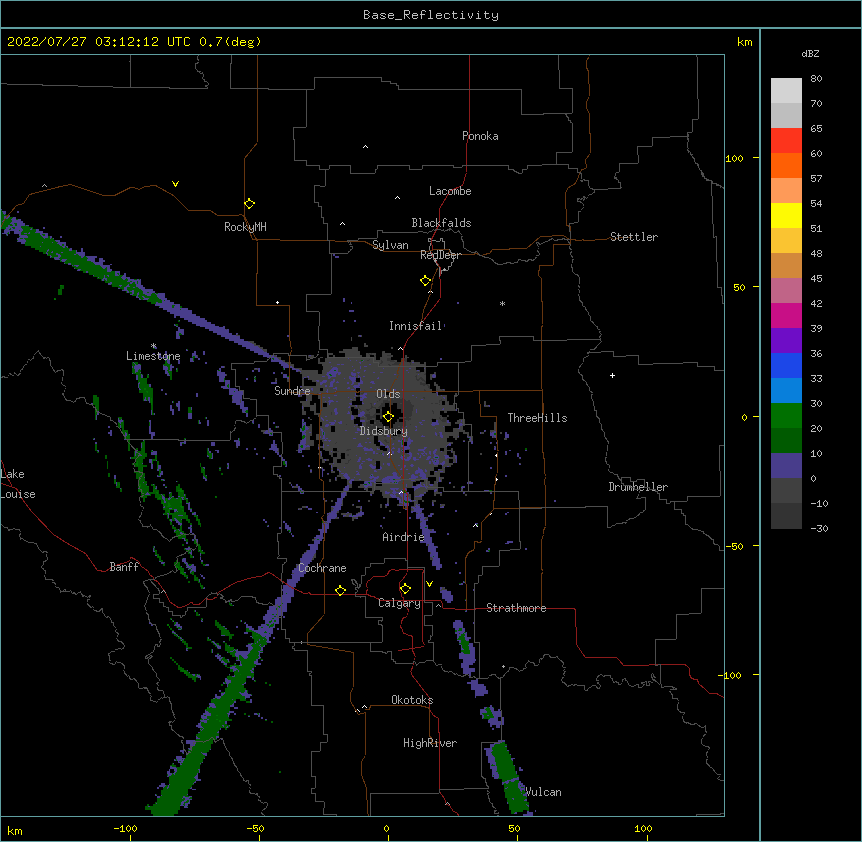Image resolution: width=862 pixels, height=842 pixels.
Task: Select the HighRiver label
Action: [430, 743]
